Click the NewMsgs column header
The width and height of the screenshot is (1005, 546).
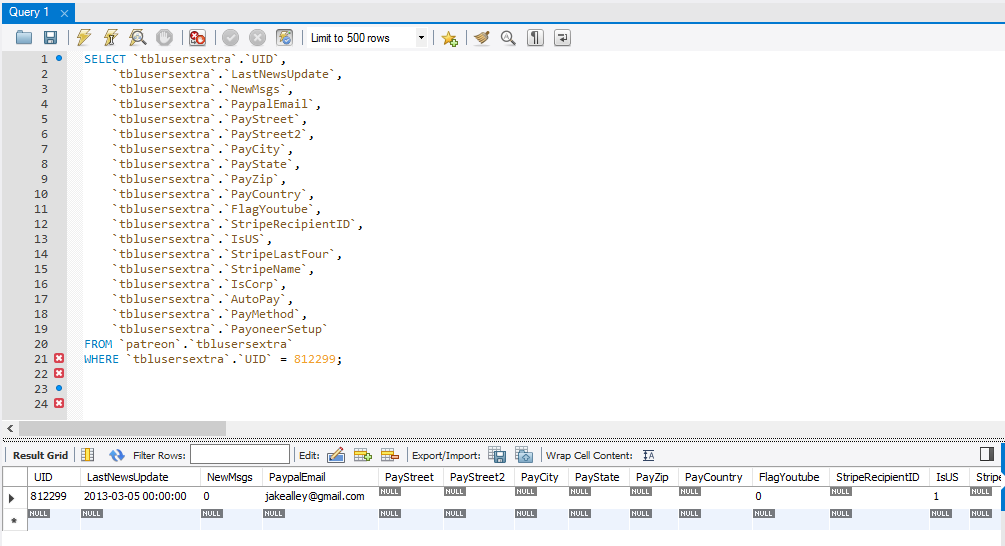[229, 477]
